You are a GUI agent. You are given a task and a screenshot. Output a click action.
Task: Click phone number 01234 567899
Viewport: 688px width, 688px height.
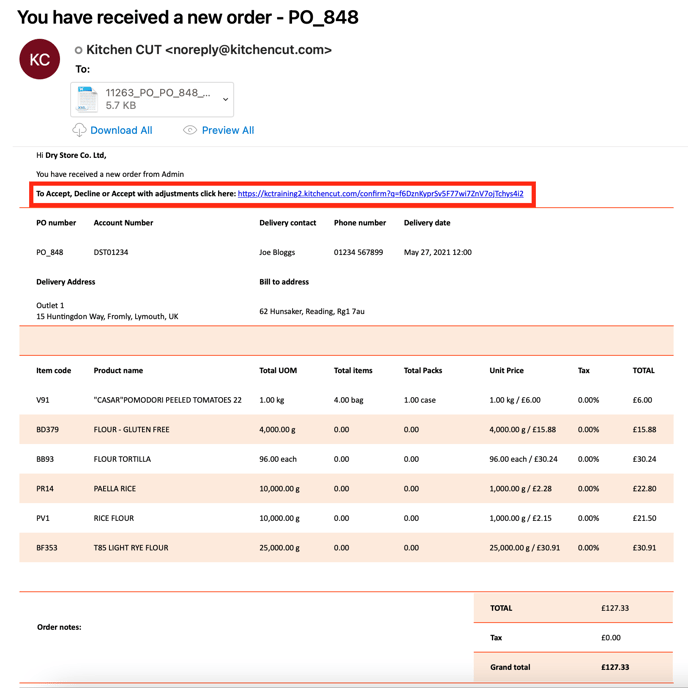(358, 252)
